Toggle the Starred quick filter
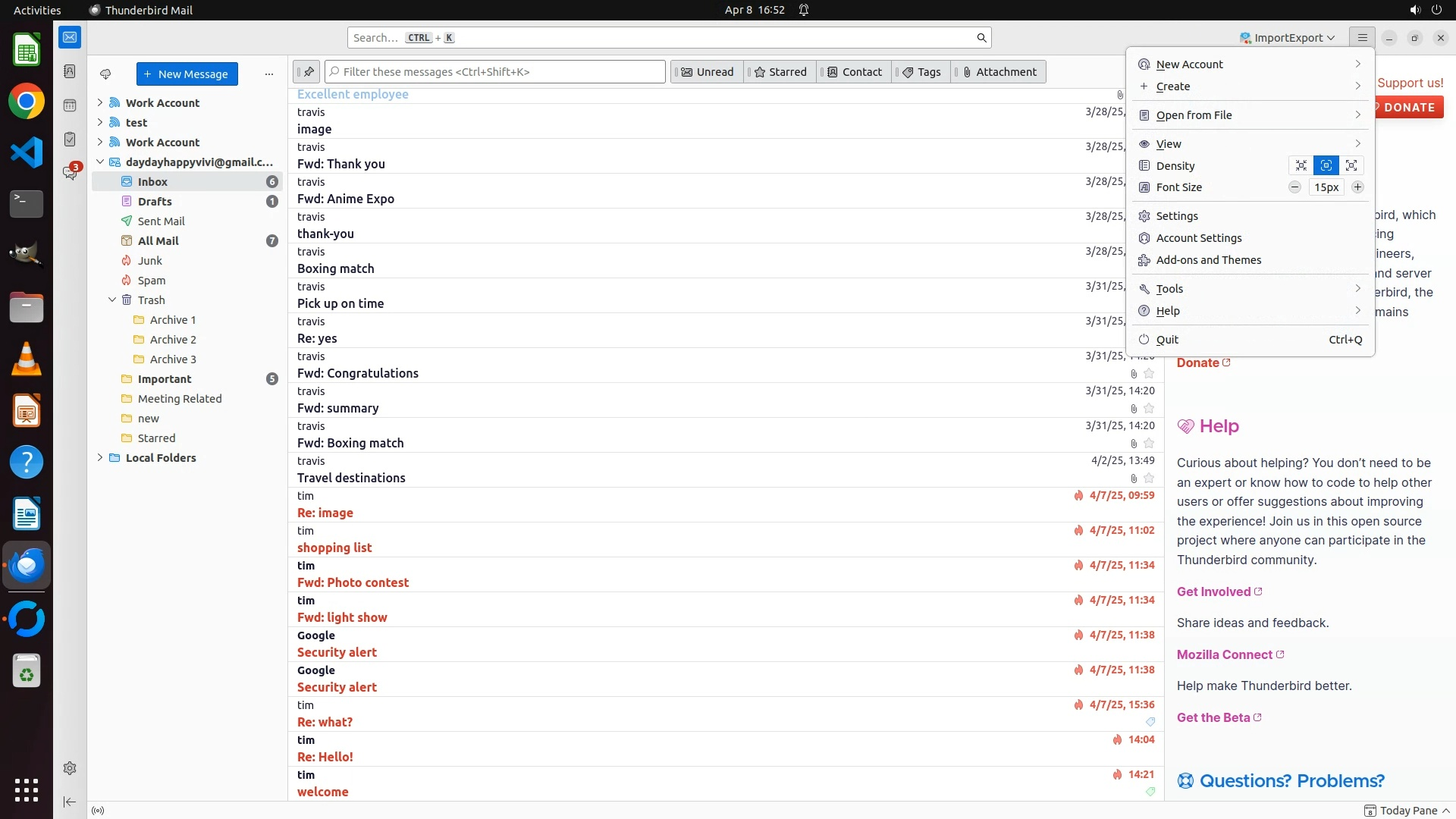Image resolution: width=1456 pixels, height=819 pixels. [780, 72]
